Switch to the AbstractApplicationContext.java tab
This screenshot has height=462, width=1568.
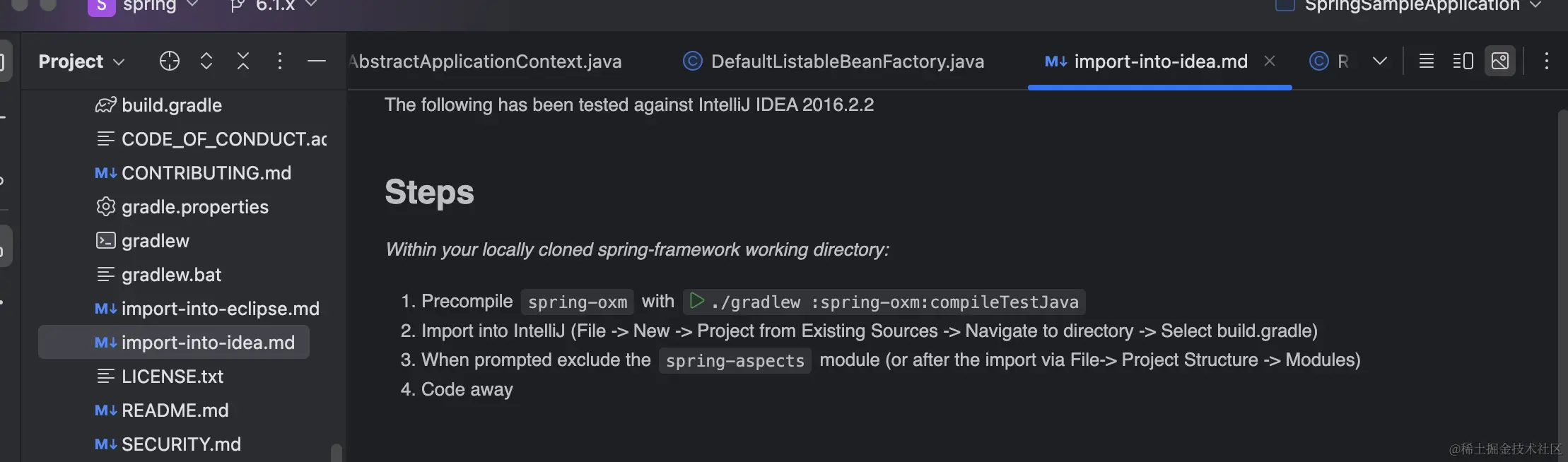[x=486, y=61]
